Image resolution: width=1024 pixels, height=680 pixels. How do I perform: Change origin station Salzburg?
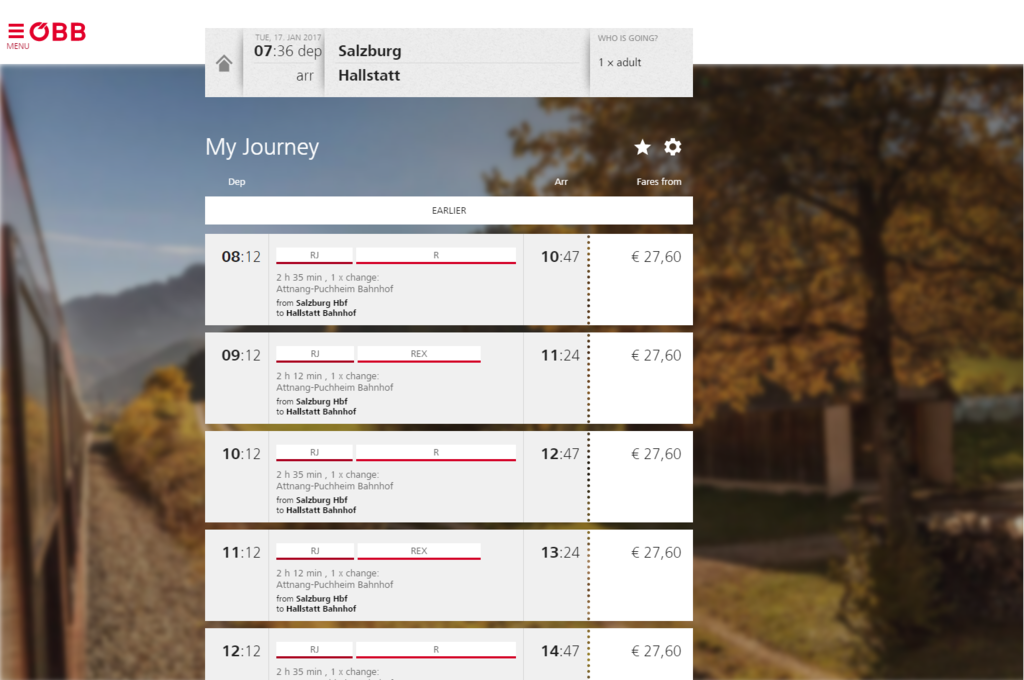370,51
